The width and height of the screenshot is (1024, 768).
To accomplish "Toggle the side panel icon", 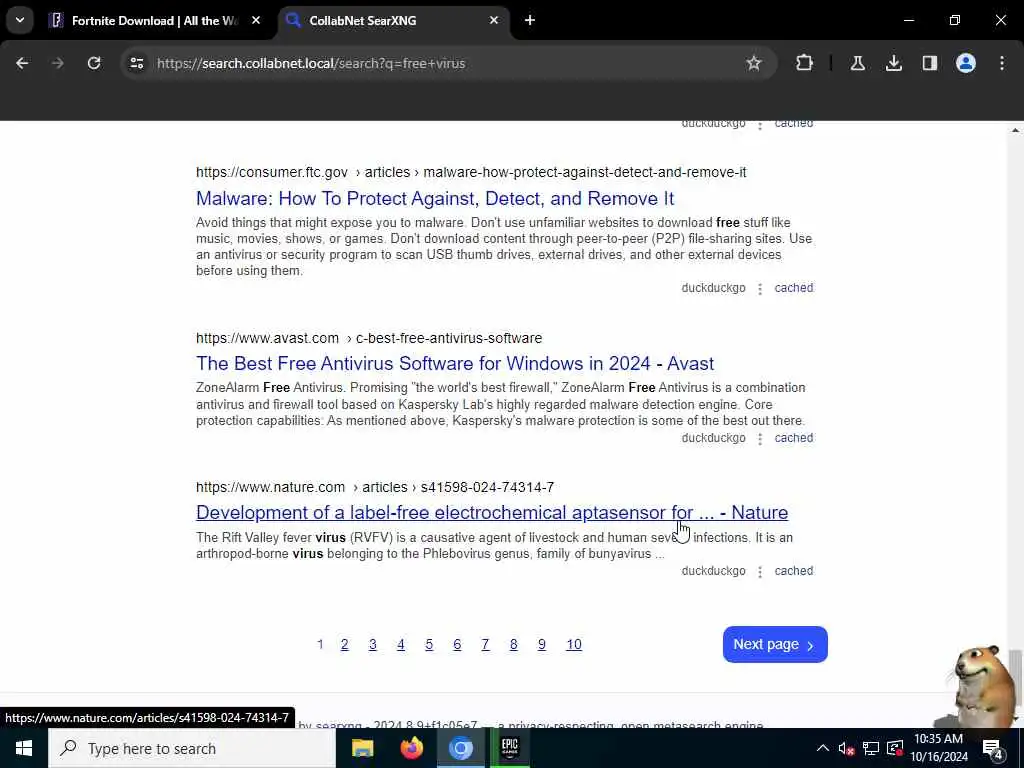I will point(929,63).
